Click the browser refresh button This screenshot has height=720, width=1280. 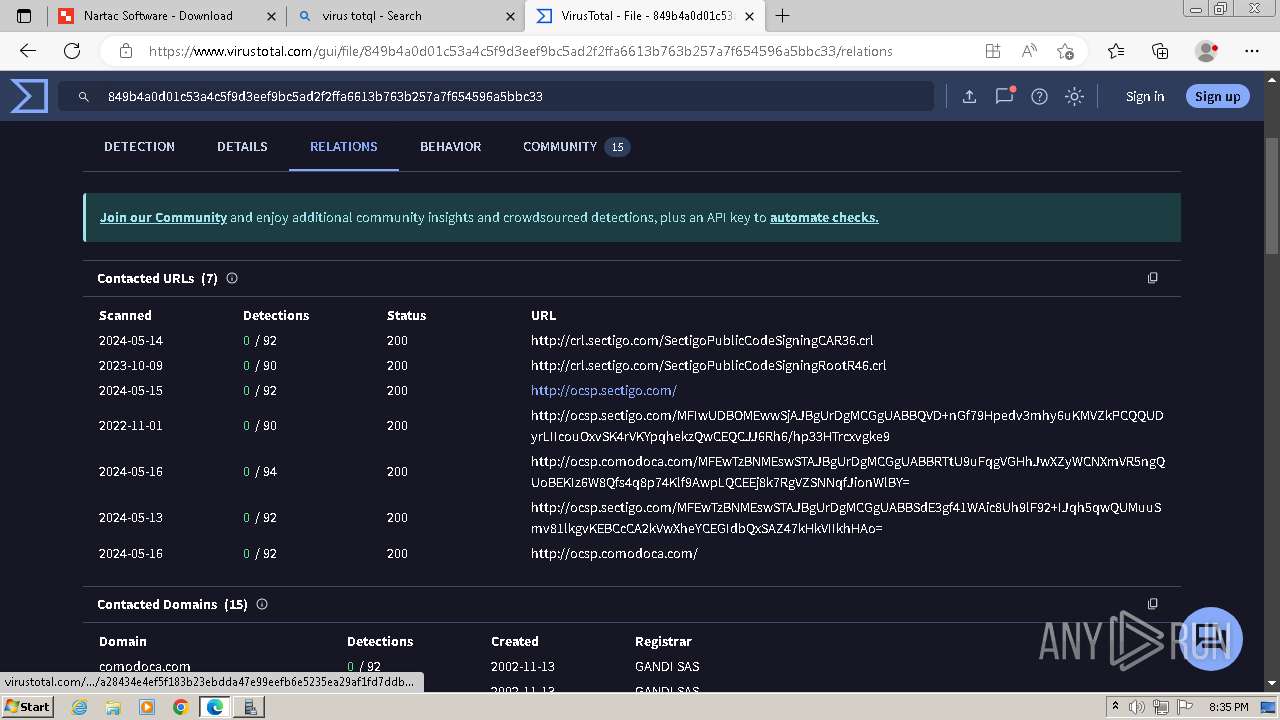click(x=72, y=51)
